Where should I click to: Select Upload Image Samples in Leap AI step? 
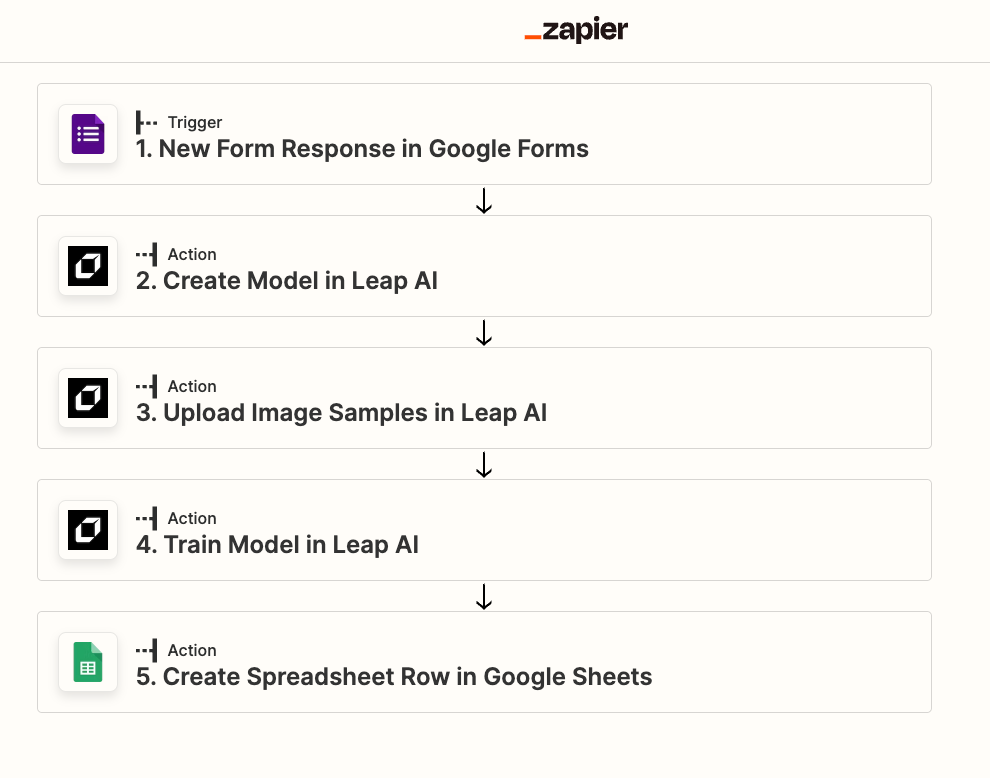484,398
